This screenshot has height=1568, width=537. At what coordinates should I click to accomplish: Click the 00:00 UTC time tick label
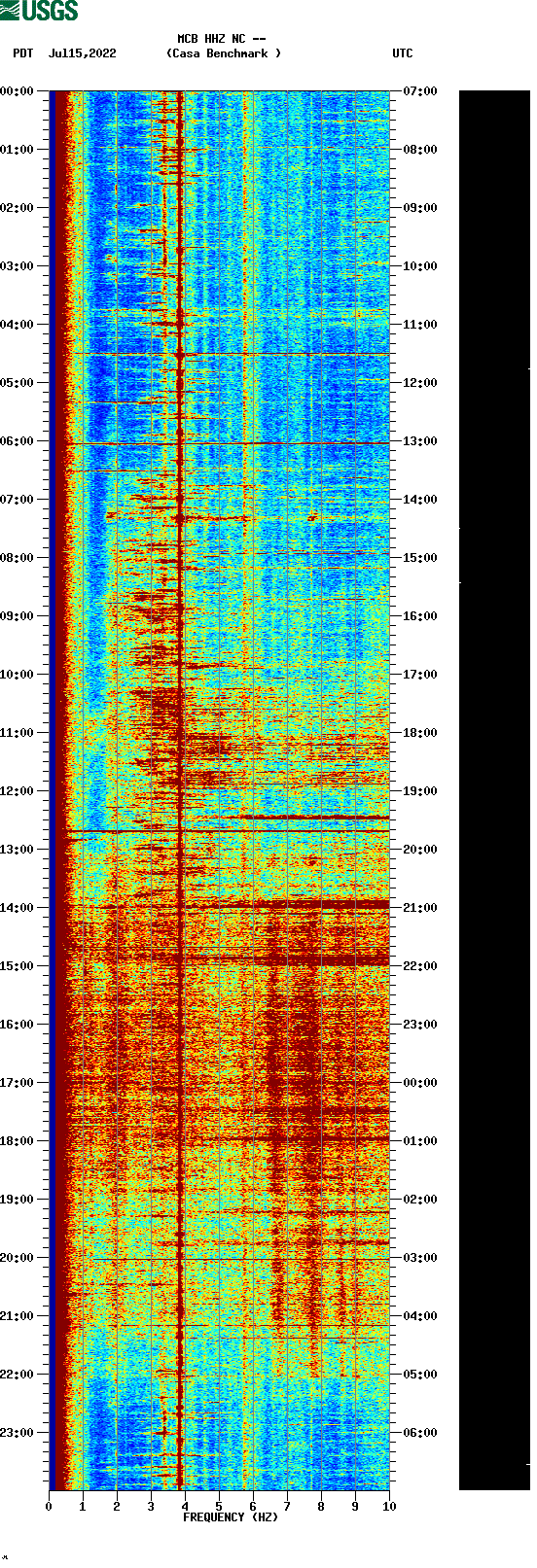click(420, 1083)
